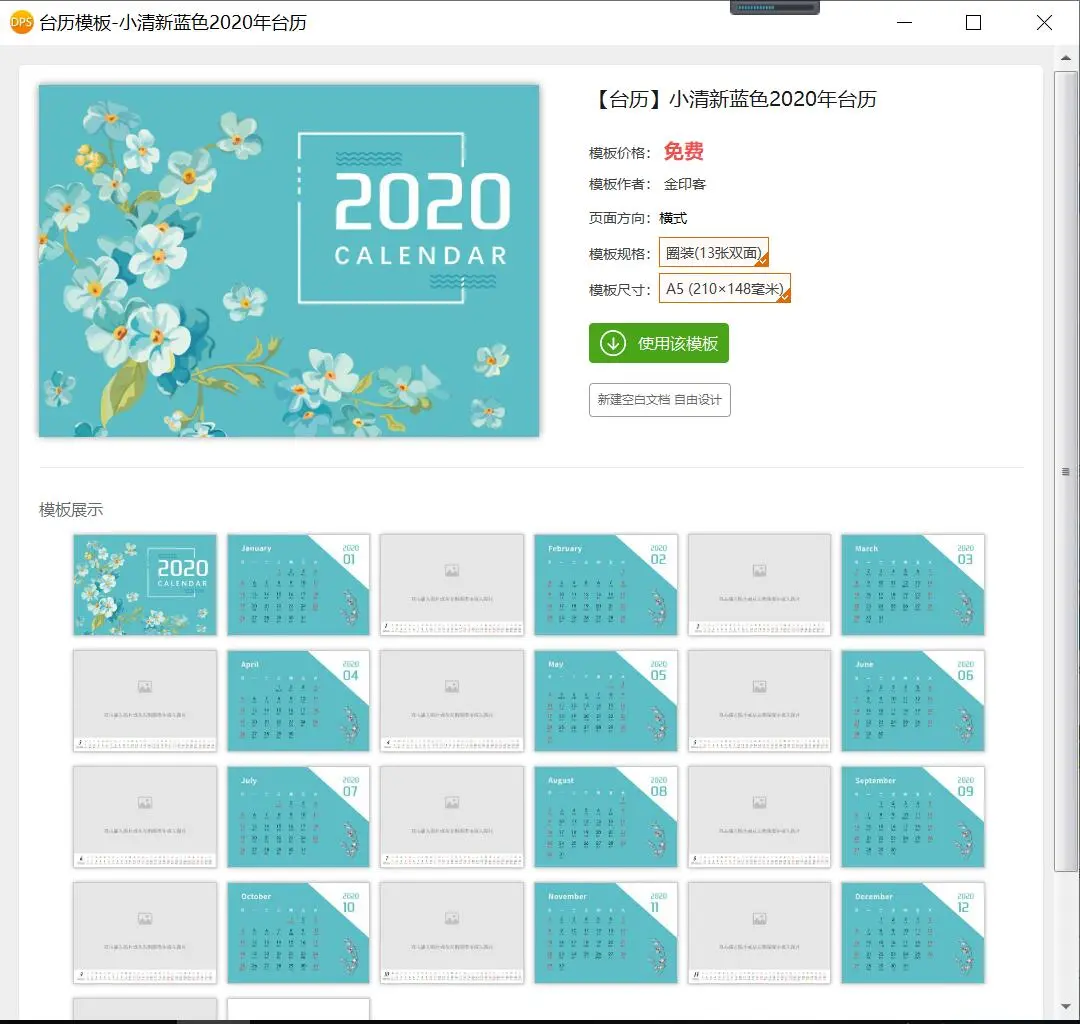Open the February 02 page thumbnail

605,585
